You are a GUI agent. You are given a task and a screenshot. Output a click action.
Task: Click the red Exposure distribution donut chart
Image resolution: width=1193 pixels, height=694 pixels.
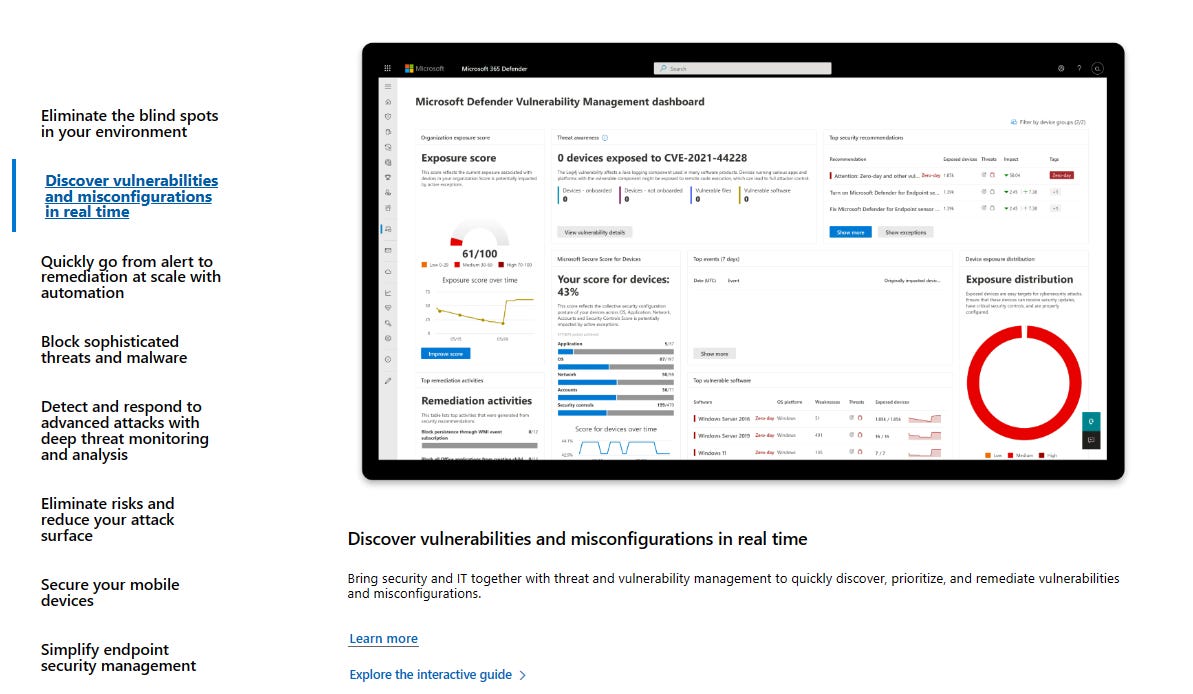coord(1024,383)
